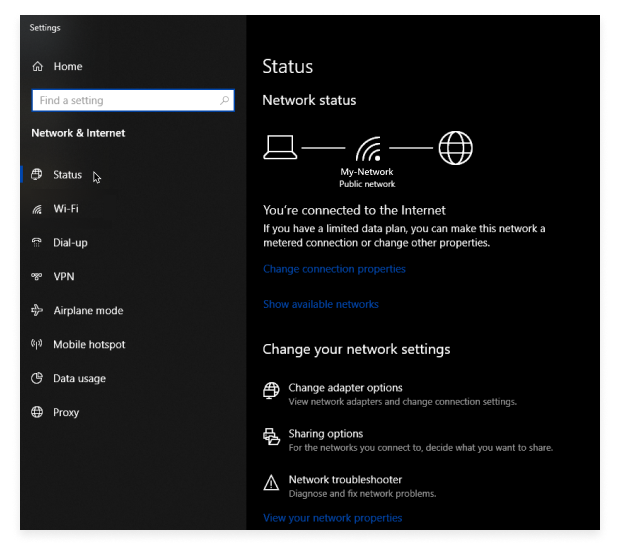620x545 pixels.
Task: Select Mobile hotspot from sidebar
Action: (89, 345)
